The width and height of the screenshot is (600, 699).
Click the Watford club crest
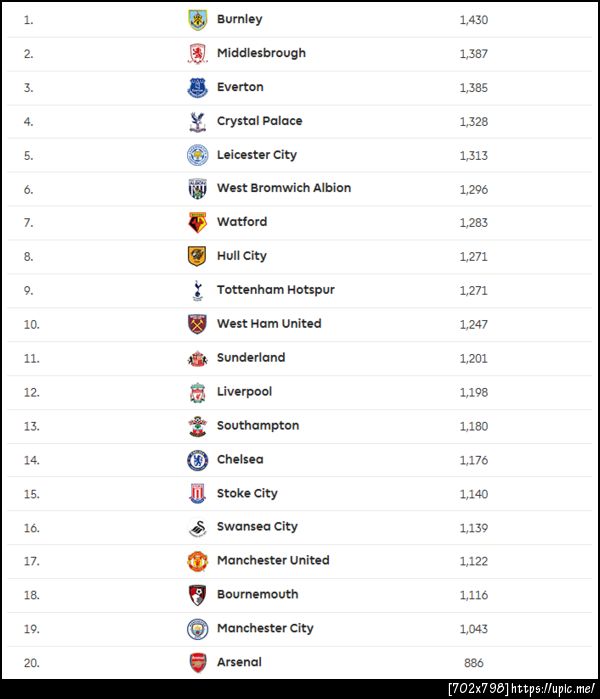coord(197,222)
